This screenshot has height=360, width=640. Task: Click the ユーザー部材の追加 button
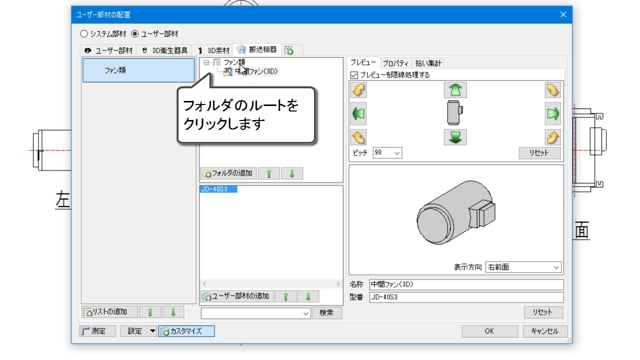[x=237, y=296]
